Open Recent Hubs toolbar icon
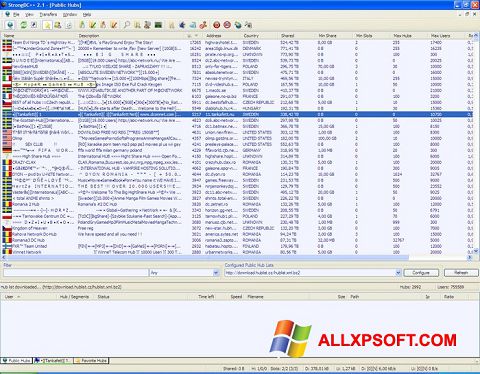480x374 pixels. [68, 25]
